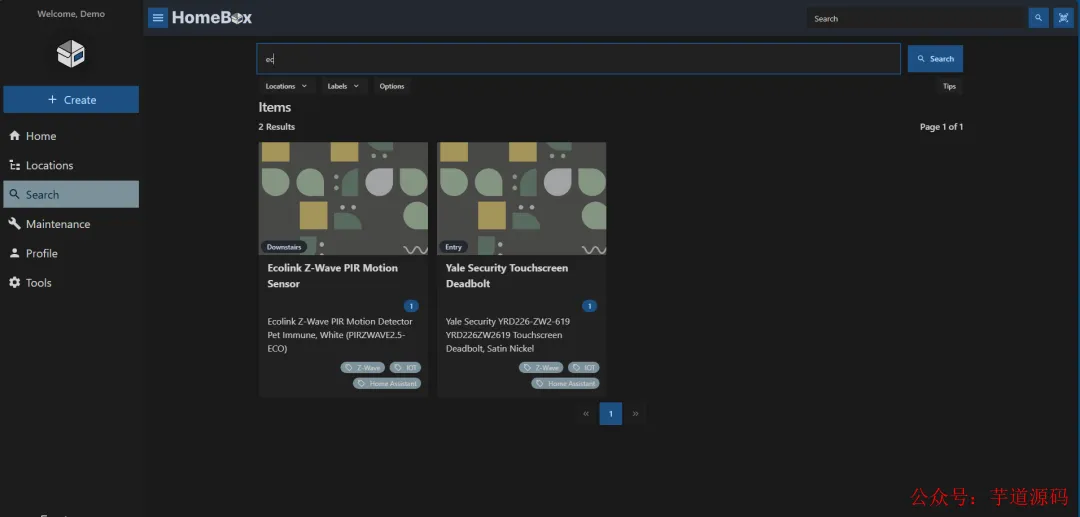This screenshot has width=1080, height=517.
Task: Click IOT label on Ecolink card
Action: pos(405,368)
